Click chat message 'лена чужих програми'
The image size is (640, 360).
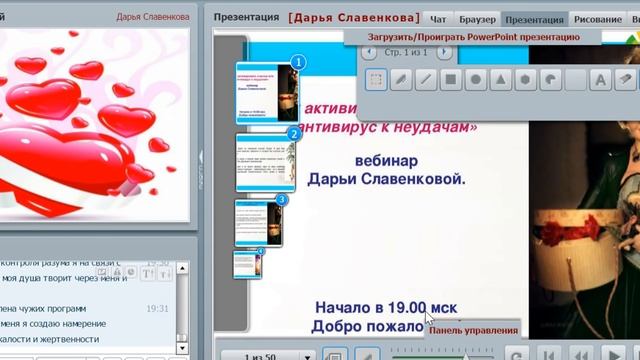43,309
